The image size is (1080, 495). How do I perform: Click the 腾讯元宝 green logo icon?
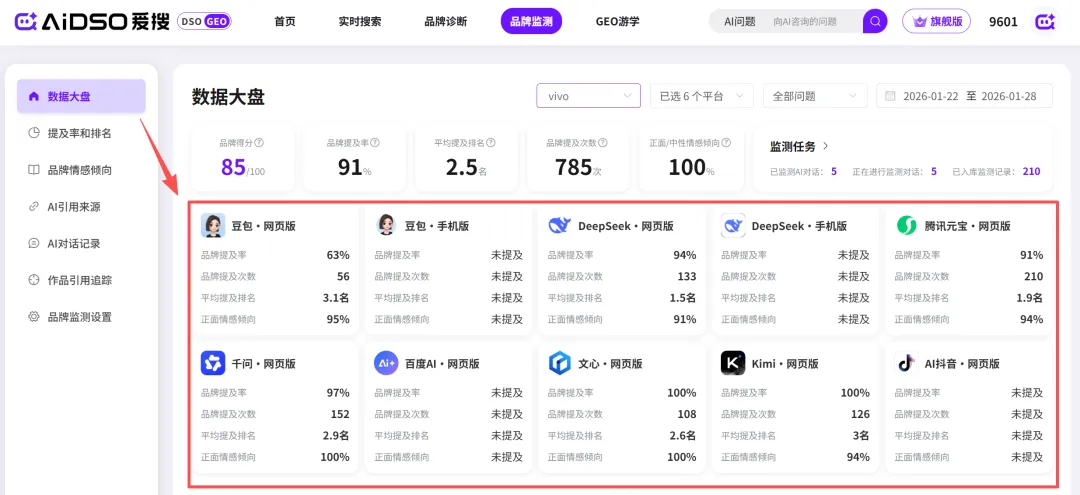click(906, 225)
